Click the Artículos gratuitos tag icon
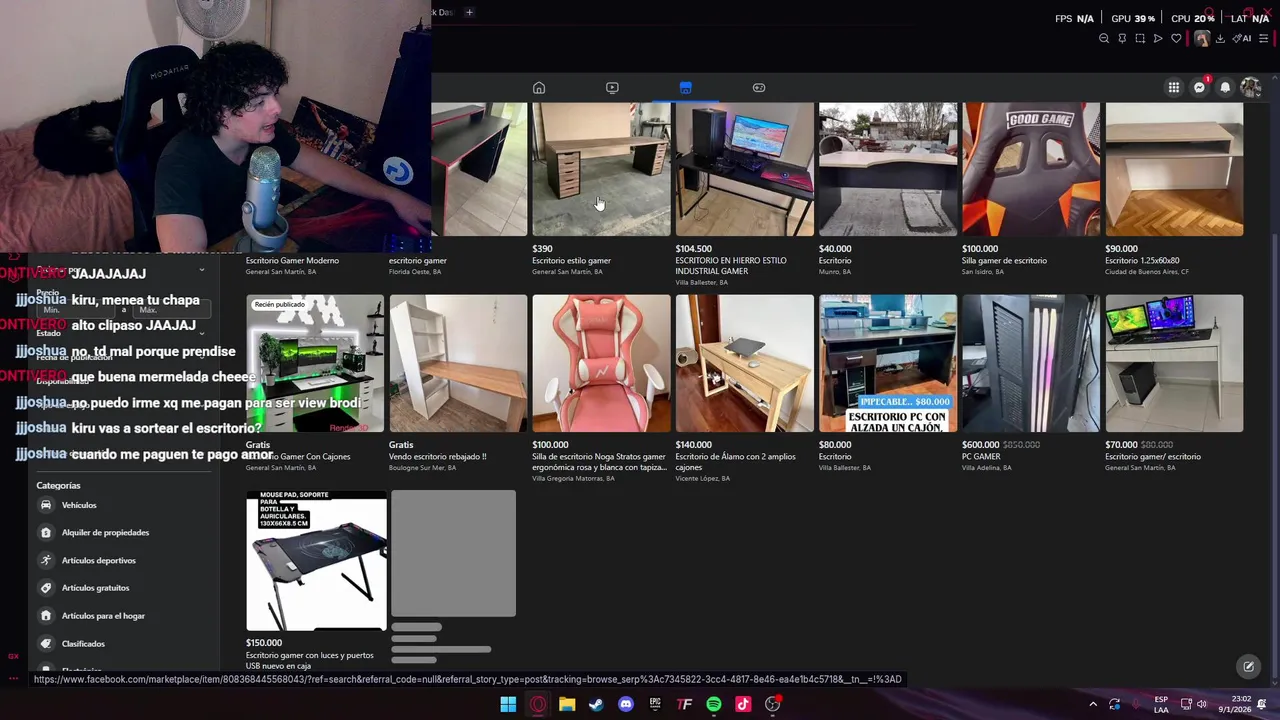This screenshot has height=720, width=1280. point(46,588)
